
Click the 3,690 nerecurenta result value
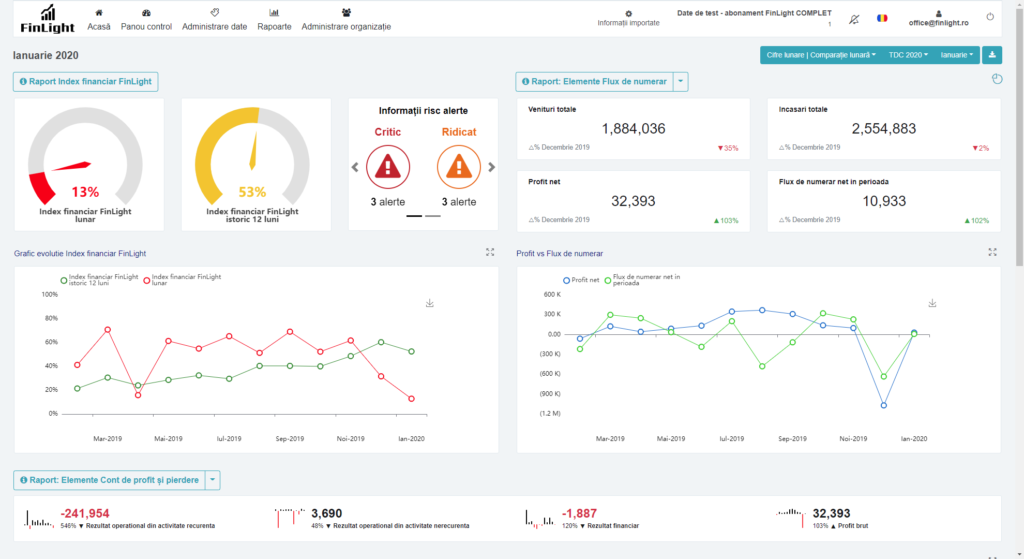pyautogui.click(x=327, y=514)
